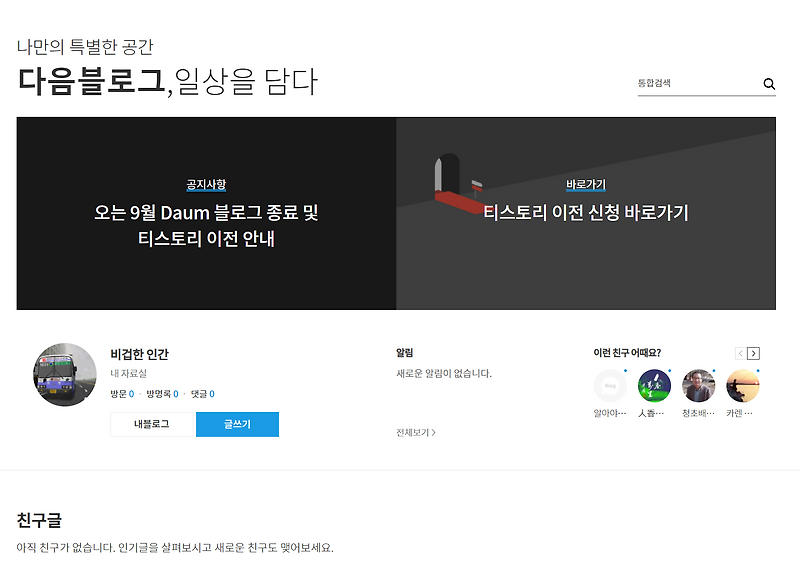800x567 pixels.
Task: Open the bus profile picture
Action: pyautogui.click(x=65, y=375)
